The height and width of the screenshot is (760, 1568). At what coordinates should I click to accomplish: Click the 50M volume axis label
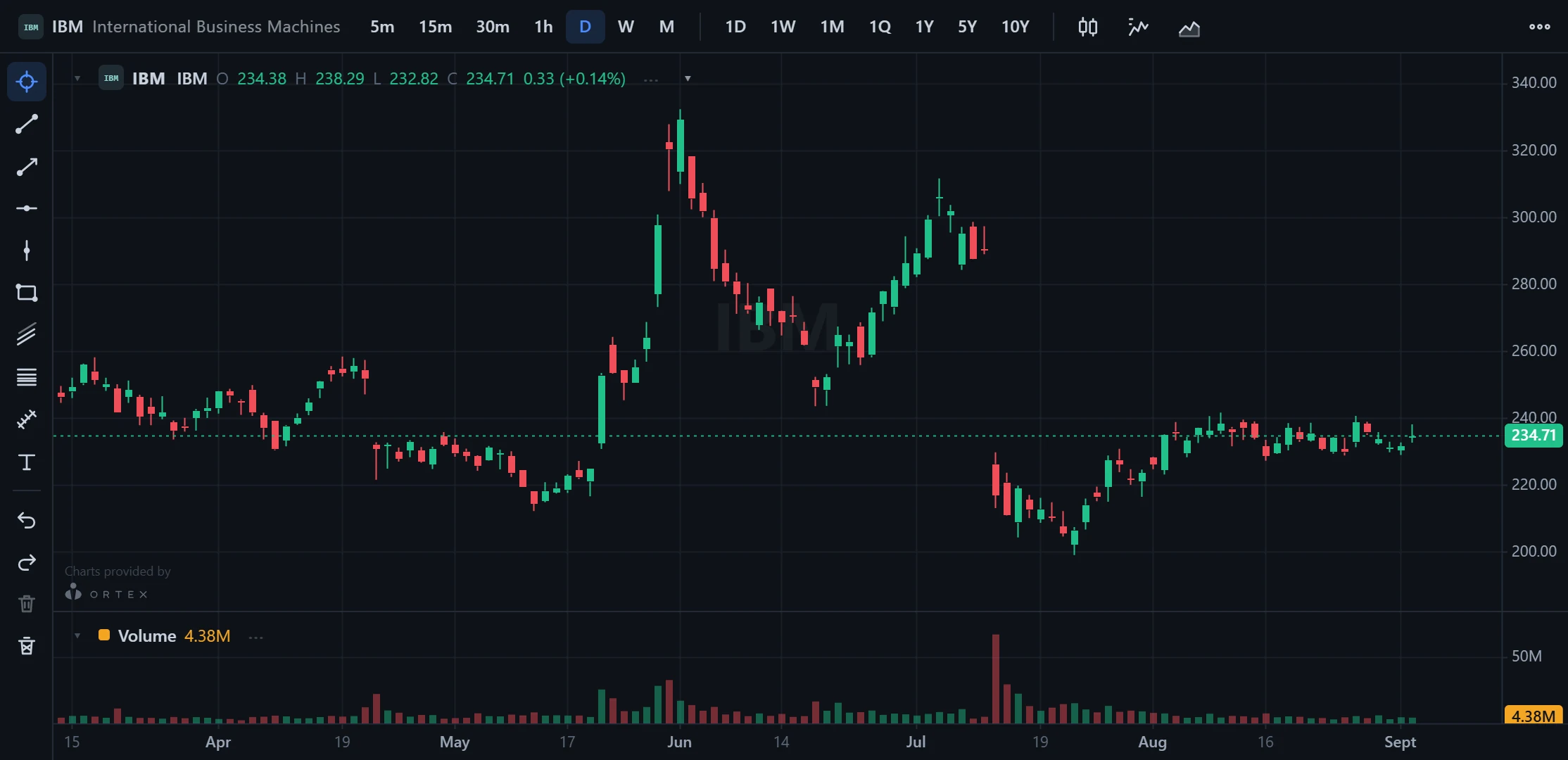coord(1526,656)
